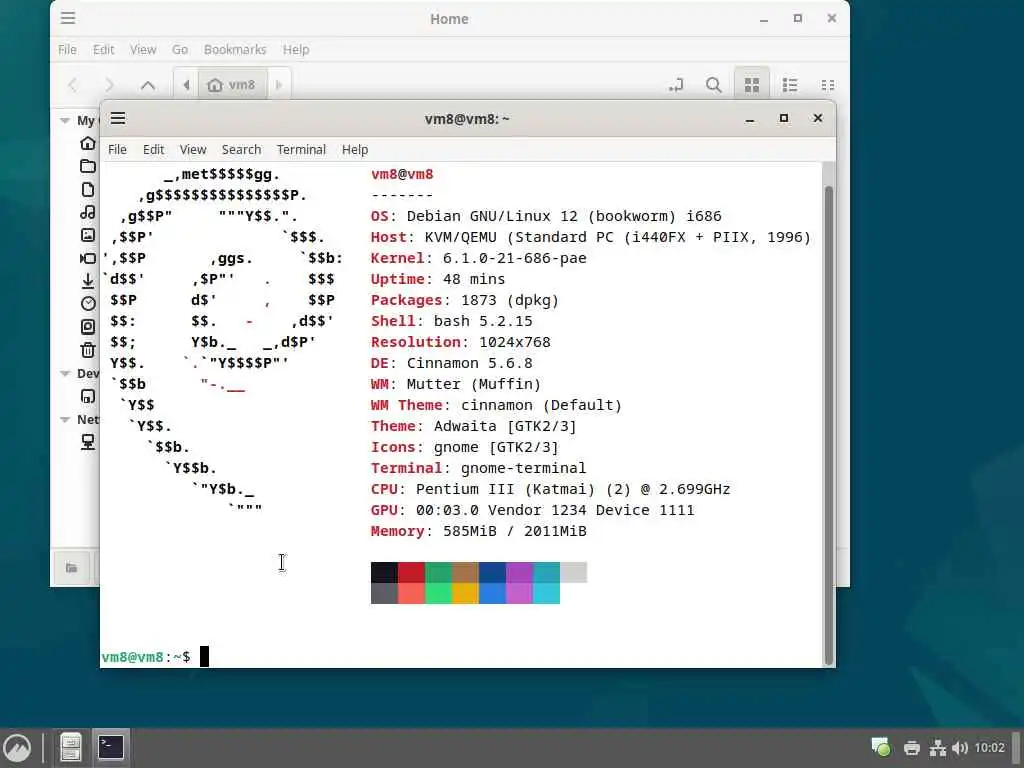Image resolution: width=1024 pixels, height=768 pixels.
Task: Click the 'Resolution: 1024x768' line
Action: click(x=460, y=342)
